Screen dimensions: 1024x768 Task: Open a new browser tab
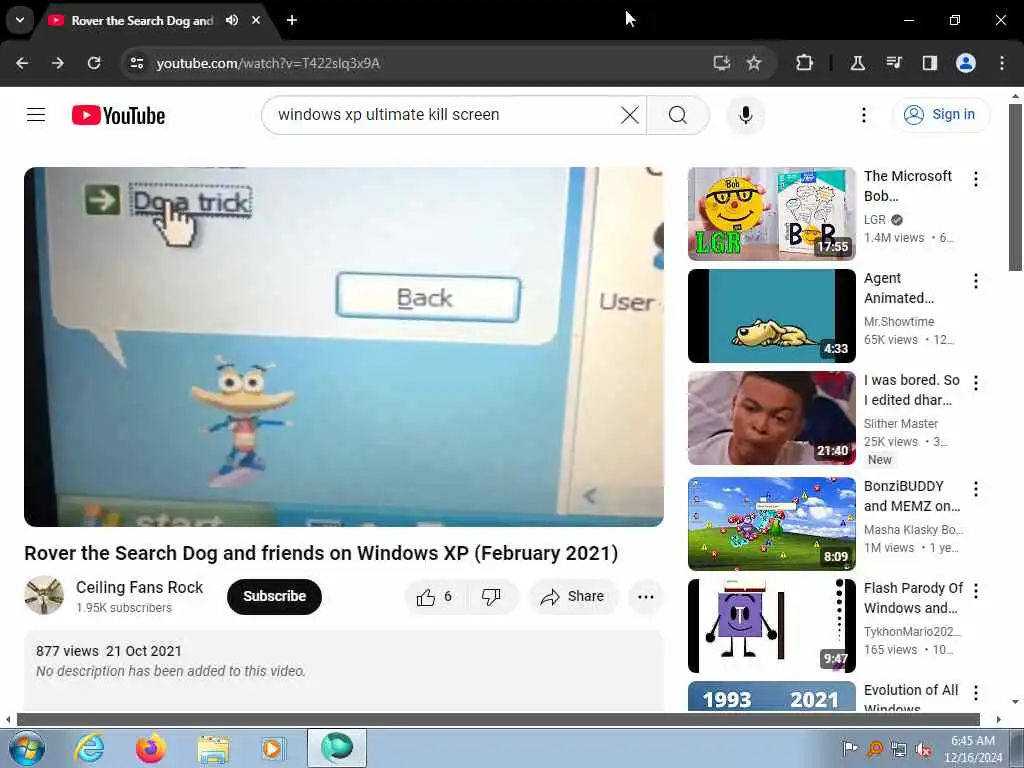coord(292,20)
